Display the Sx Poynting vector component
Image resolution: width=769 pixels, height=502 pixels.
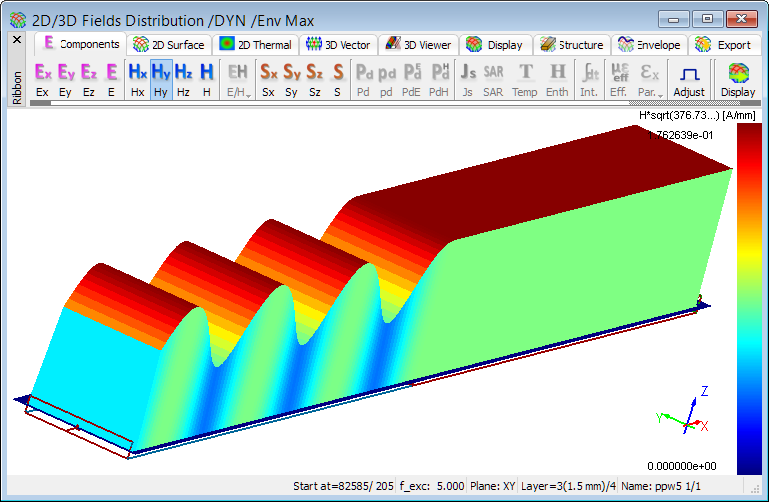268,79
